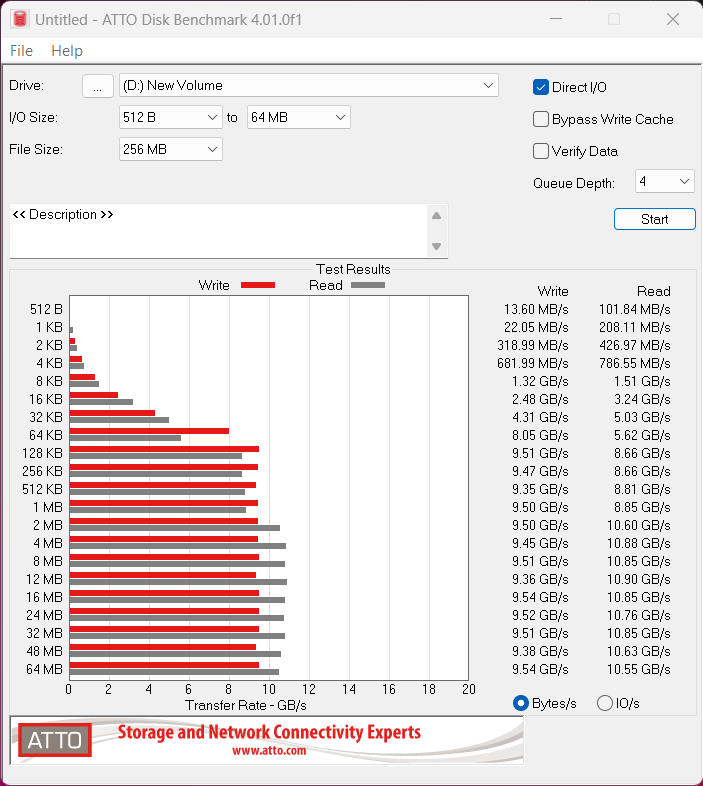Change the Queue Depth dropdown value
Image resolution: width=703 pixels, height=786 pixels.
tap(664, 182)
